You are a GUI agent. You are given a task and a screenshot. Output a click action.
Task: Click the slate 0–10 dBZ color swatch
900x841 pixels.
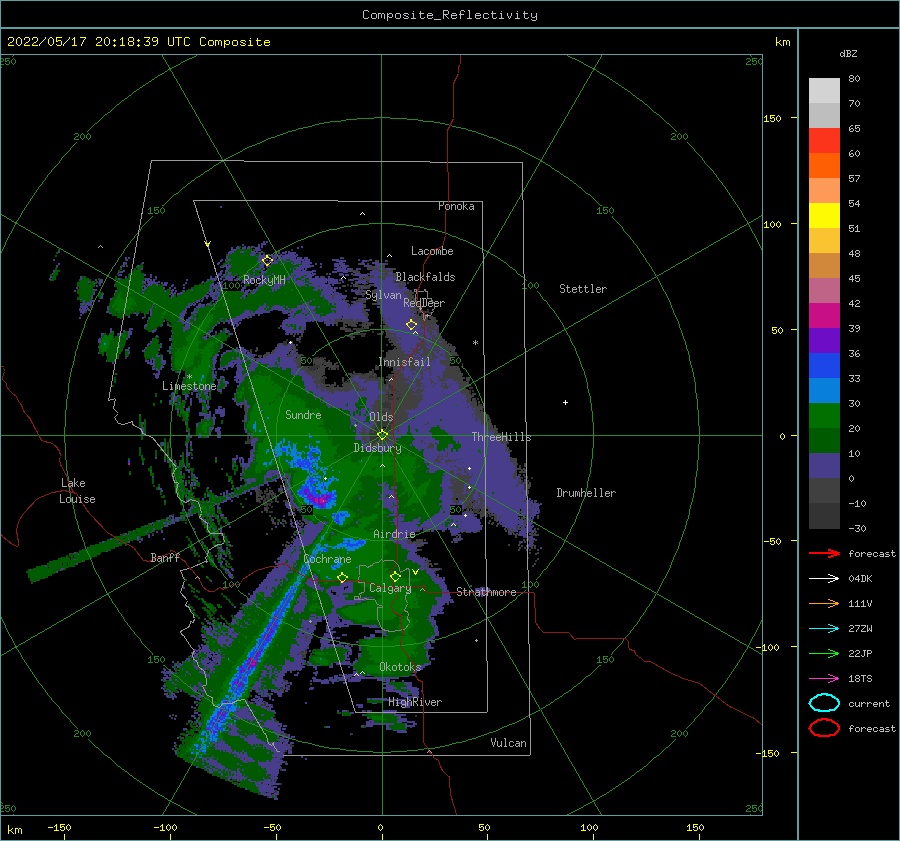[x=824, y=466]
